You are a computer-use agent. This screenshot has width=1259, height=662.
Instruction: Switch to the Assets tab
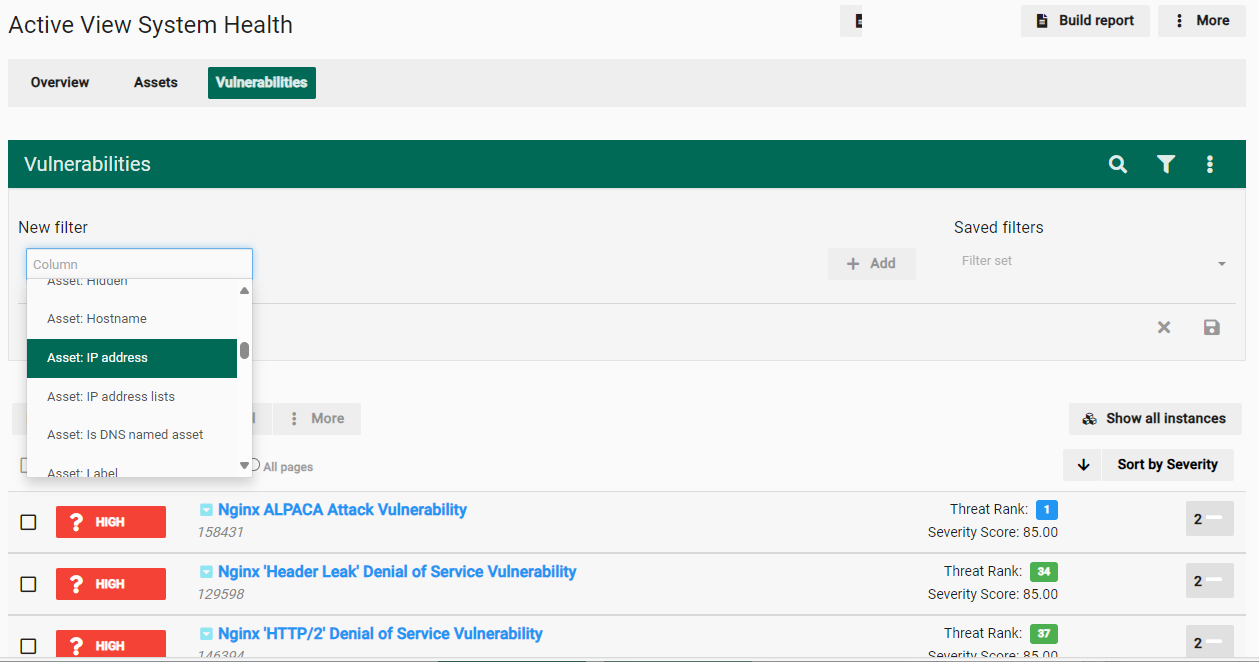pos(156,83)
